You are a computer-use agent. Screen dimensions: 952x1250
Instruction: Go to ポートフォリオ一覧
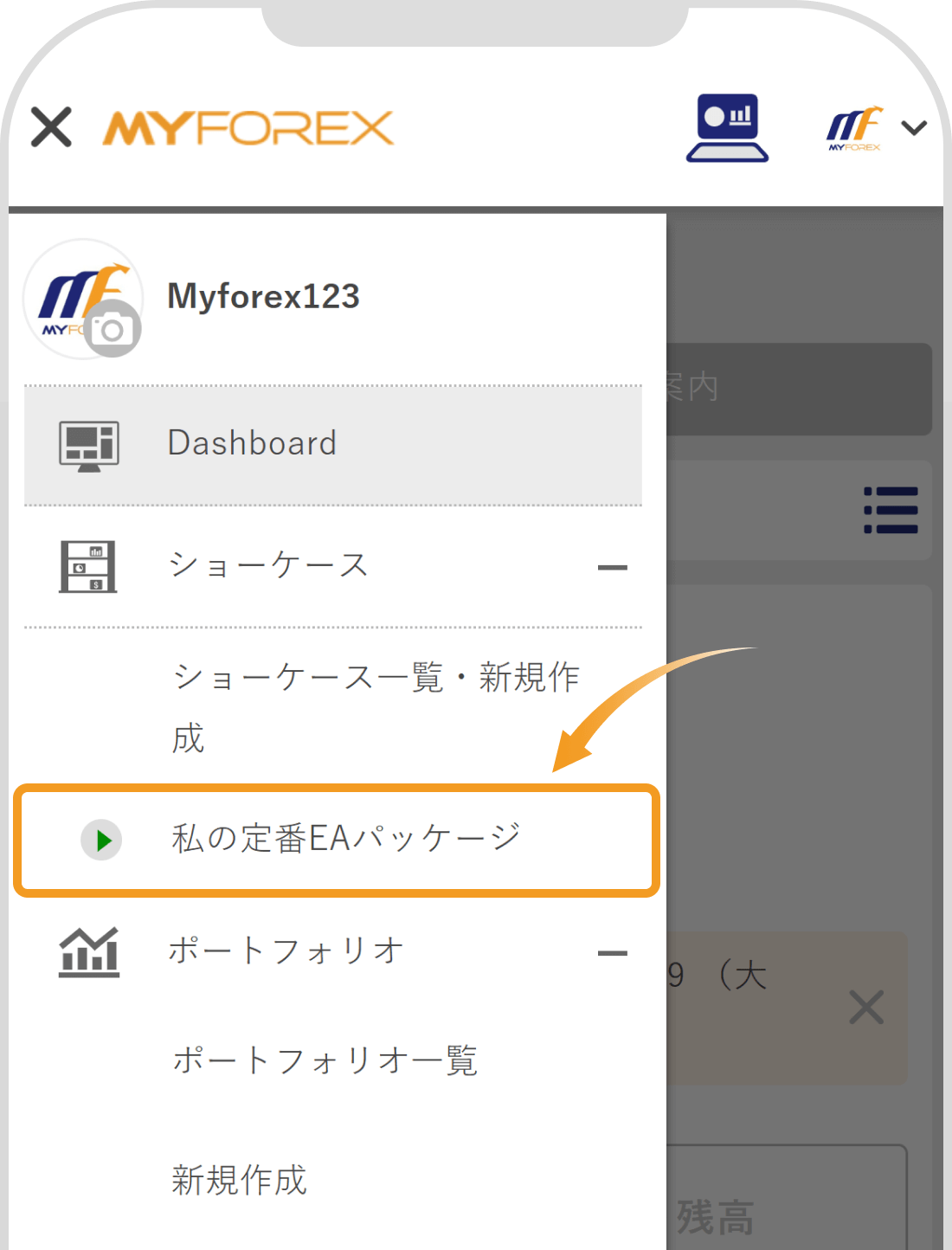pyautogui.click(x=325, y=1058)
